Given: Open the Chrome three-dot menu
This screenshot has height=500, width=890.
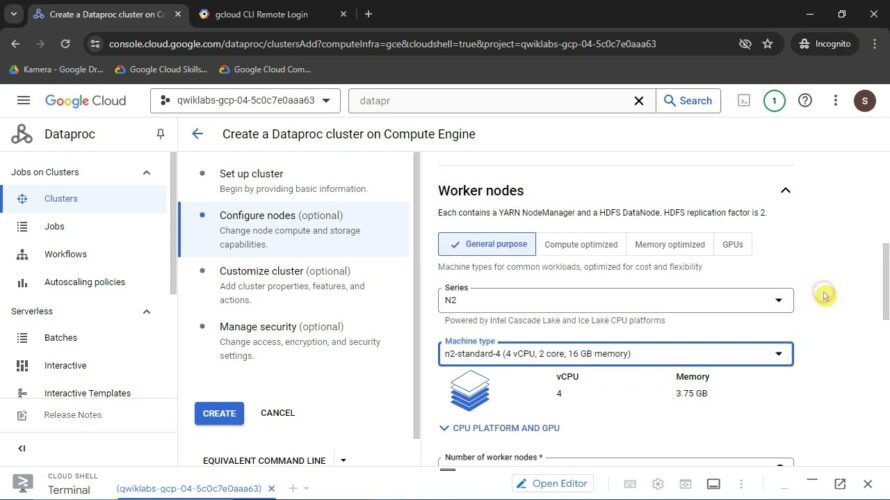Looking at the screenshot, I should (x=874, y=44).
